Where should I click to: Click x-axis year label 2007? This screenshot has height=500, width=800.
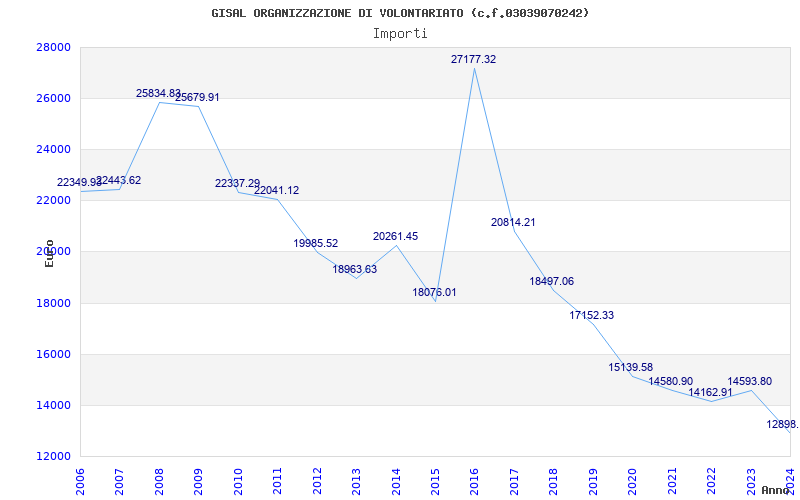click(120, 482)
